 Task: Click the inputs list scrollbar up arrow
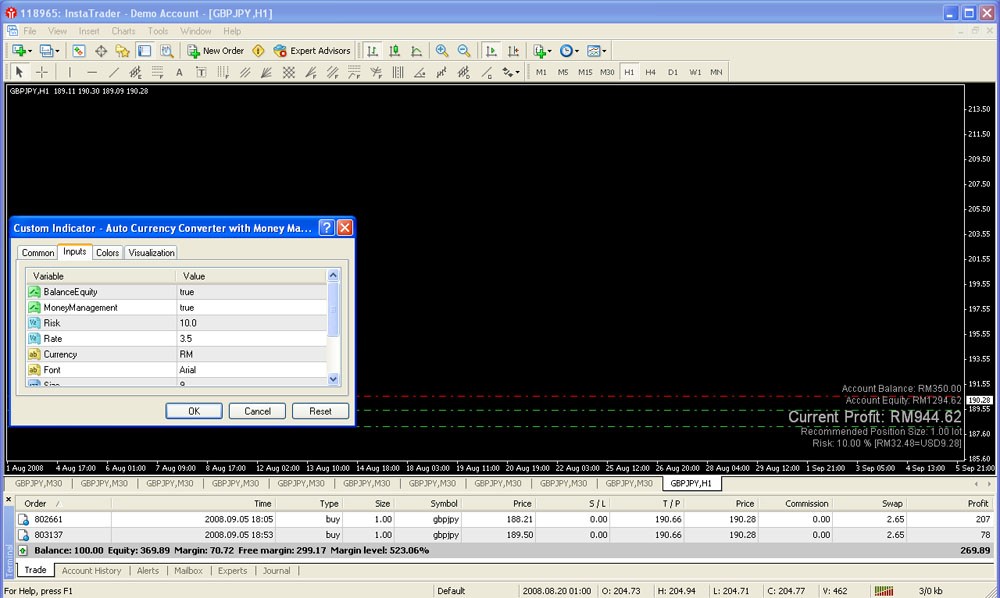[333, 275]
